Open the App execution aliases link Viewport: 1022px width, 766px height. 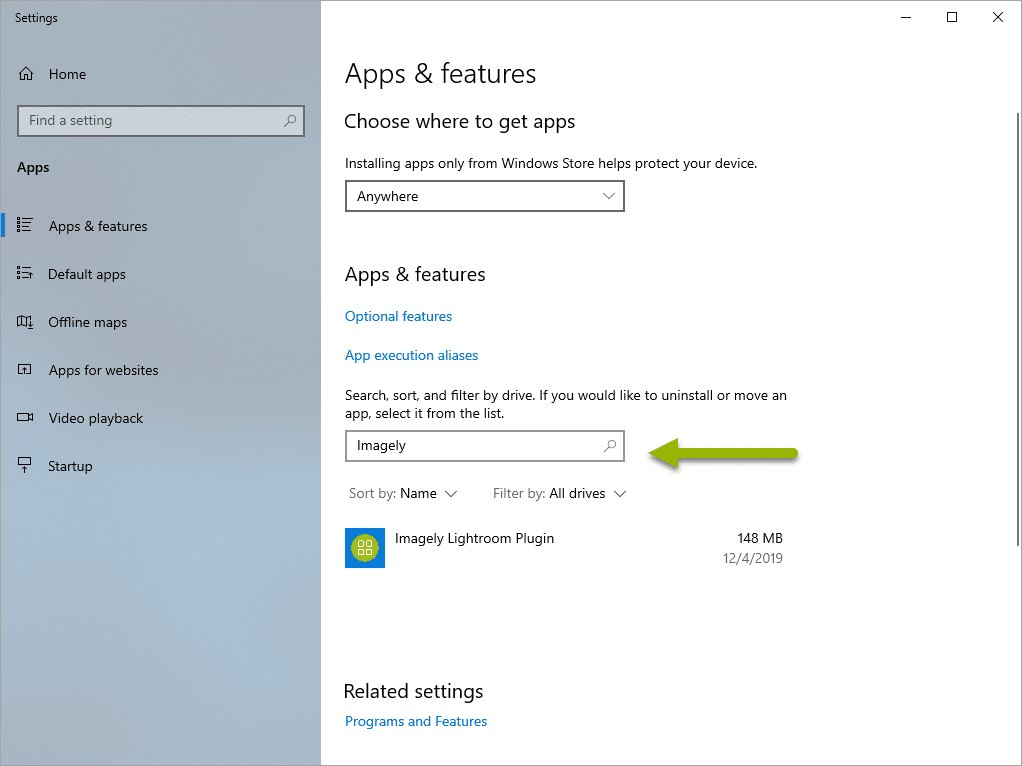(x=411, y=355)
